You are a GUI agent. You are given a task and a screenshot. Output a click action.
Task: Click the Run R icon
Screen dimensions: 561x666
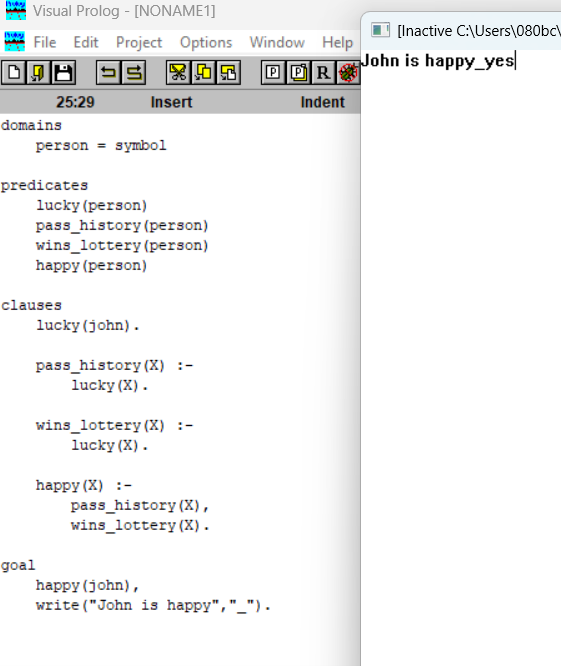click(323, 73)
